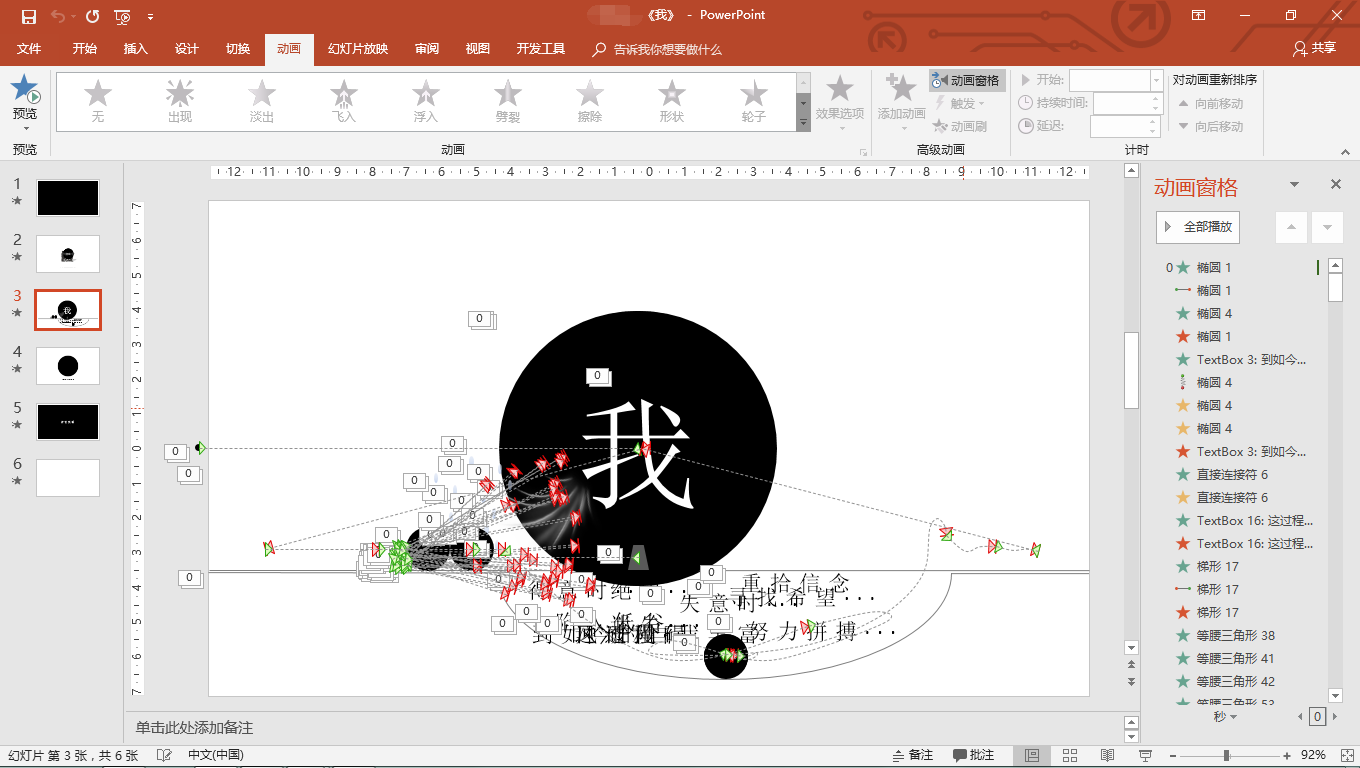Click the move-up arrow in animation pane
Image resolution: width=1360 pixels, height=768 pixels.
[x=1291, y=227]
